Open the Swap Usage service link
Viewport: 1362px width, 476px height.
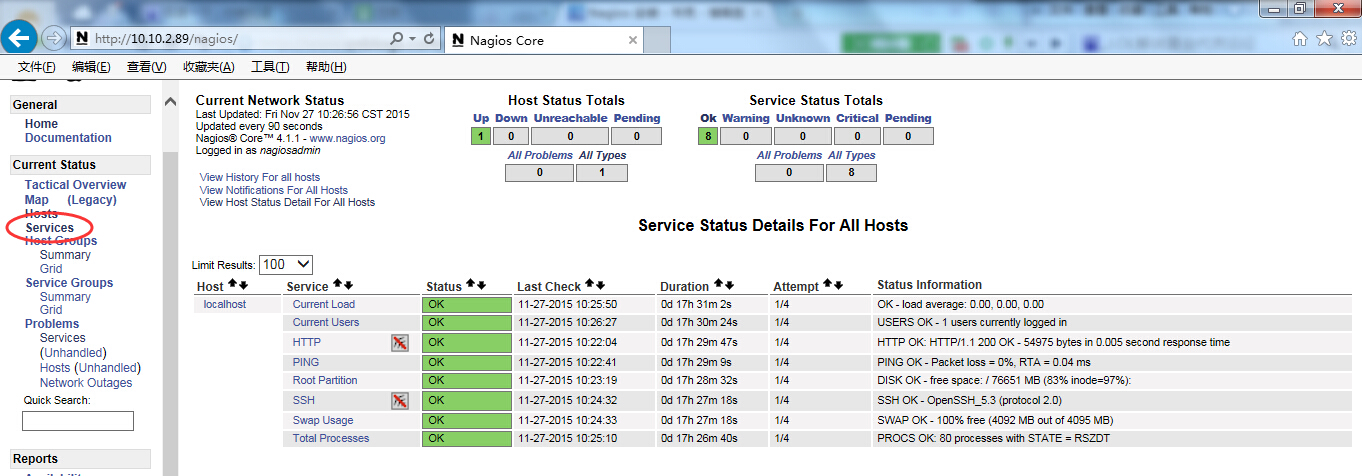click(323, 420)
